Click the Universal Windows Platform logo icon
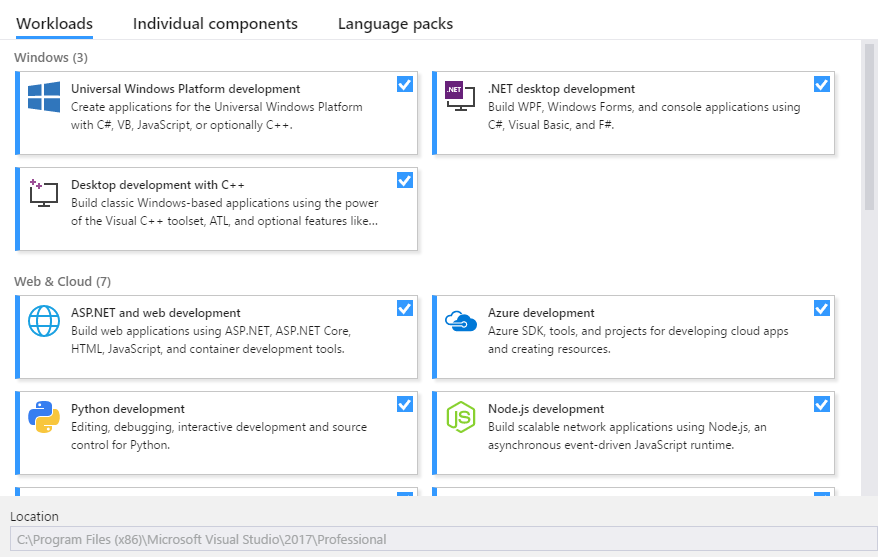Image resolution: width=878 pixels, height=557 pixels. (44, 97)
